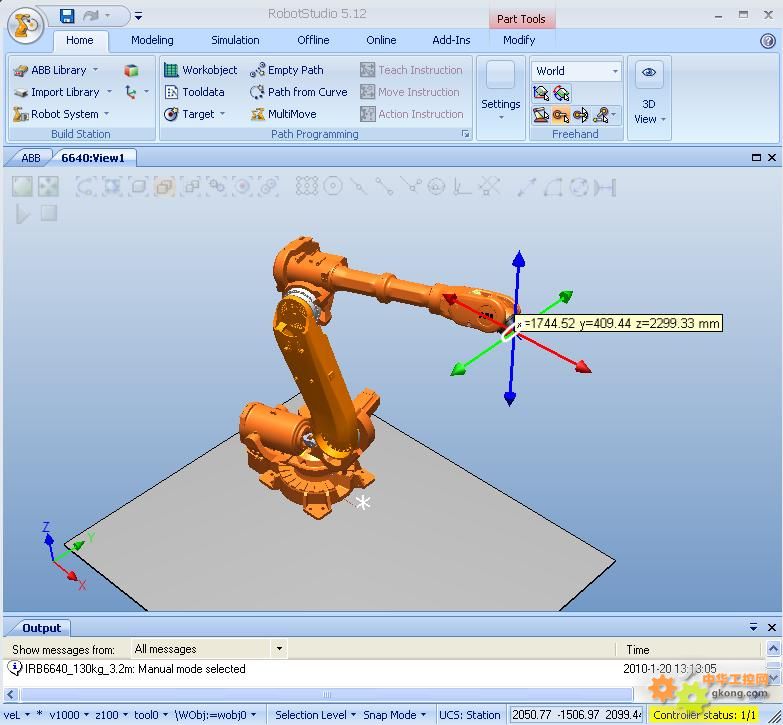783x725 pixels.
Task: Select the Manual mode selected message row
Action: (x=384, y=669)
